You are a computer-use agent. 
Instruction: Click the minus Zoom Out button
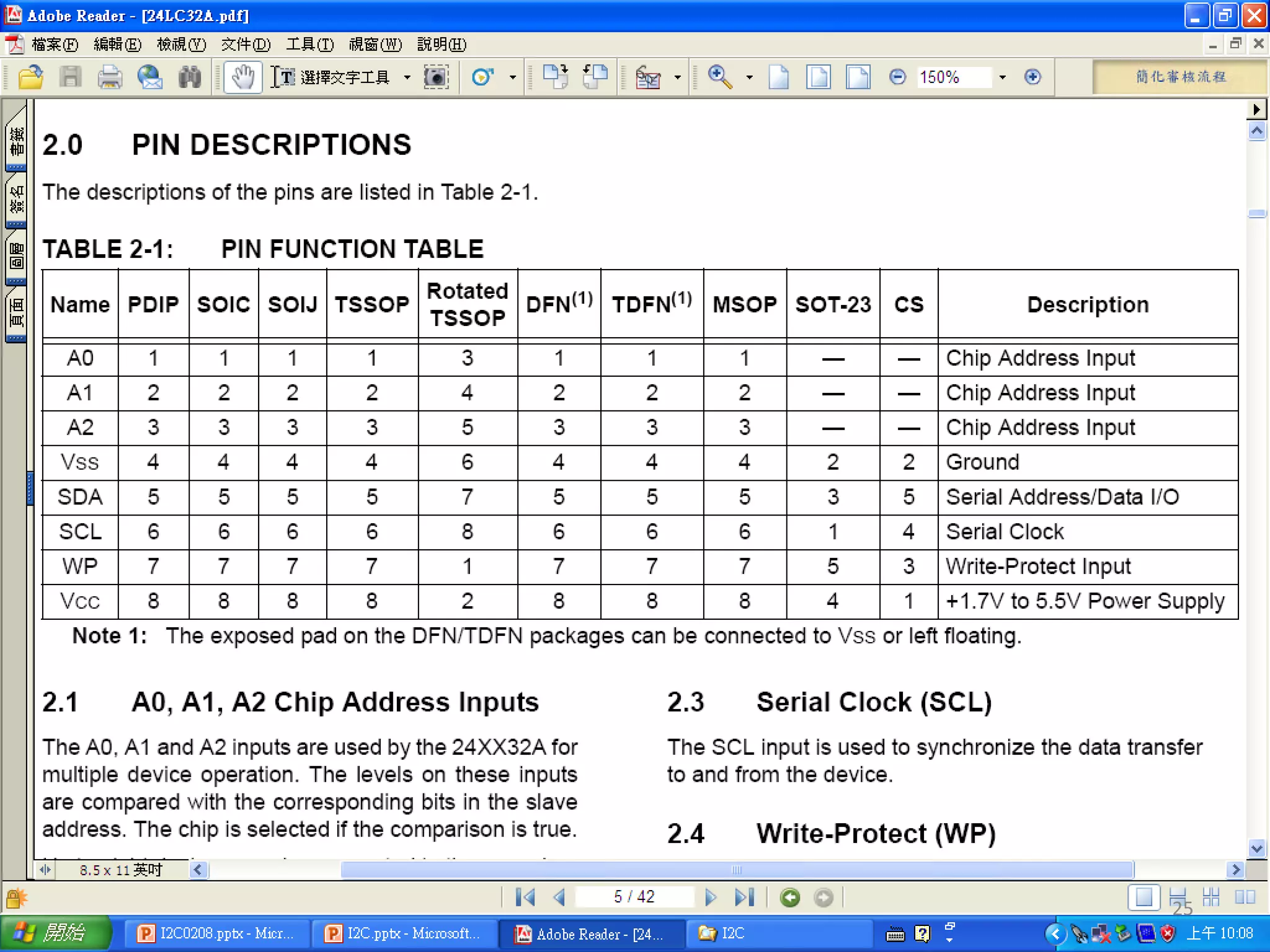pos(897,77)
